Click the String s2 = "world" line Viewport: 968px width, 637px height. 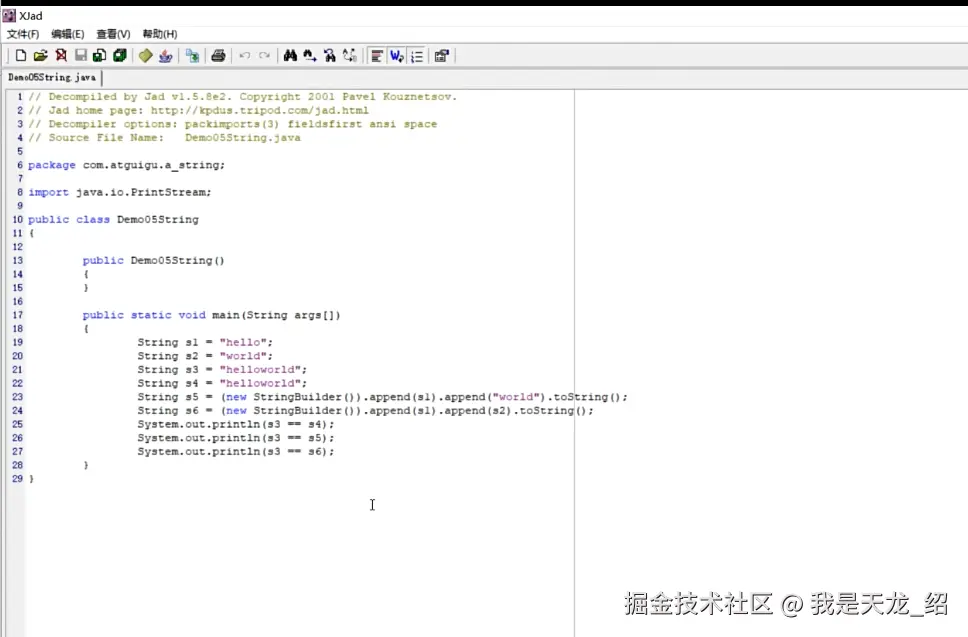(x=205, y=356)
